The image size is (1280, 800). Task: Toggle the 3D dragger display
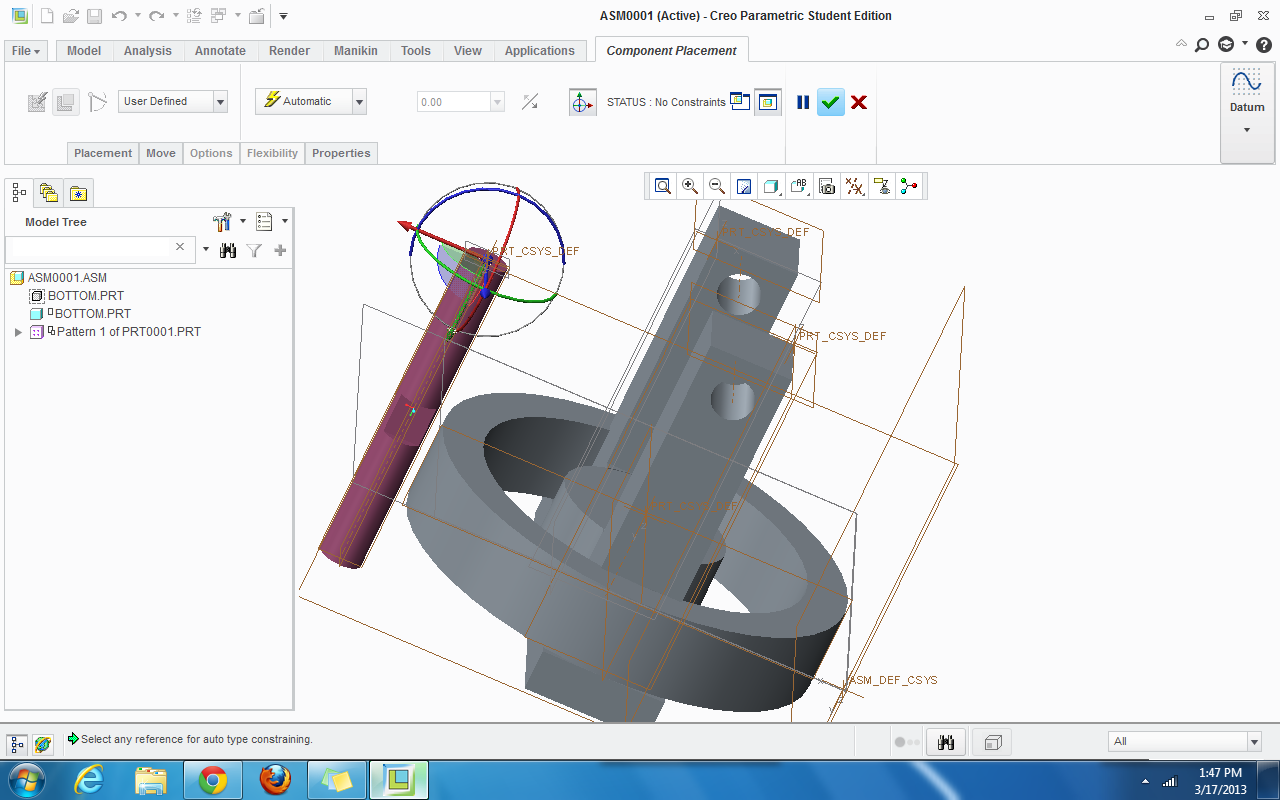583,102
